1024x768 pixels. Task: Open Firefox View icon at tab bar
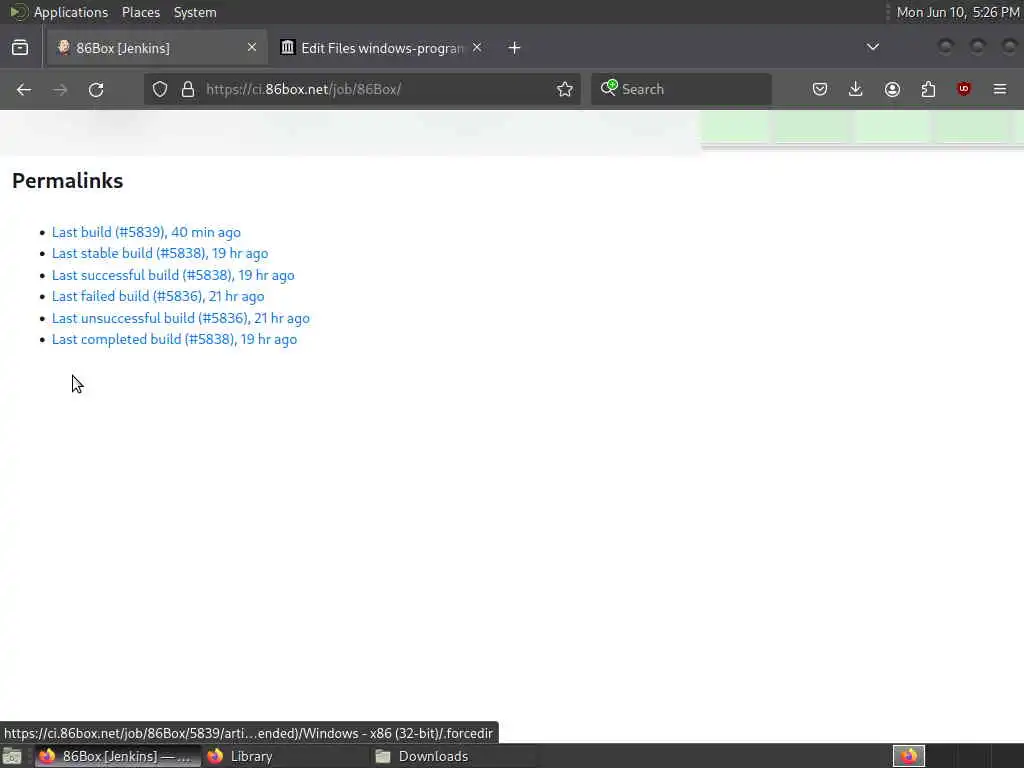click(20, 48)
